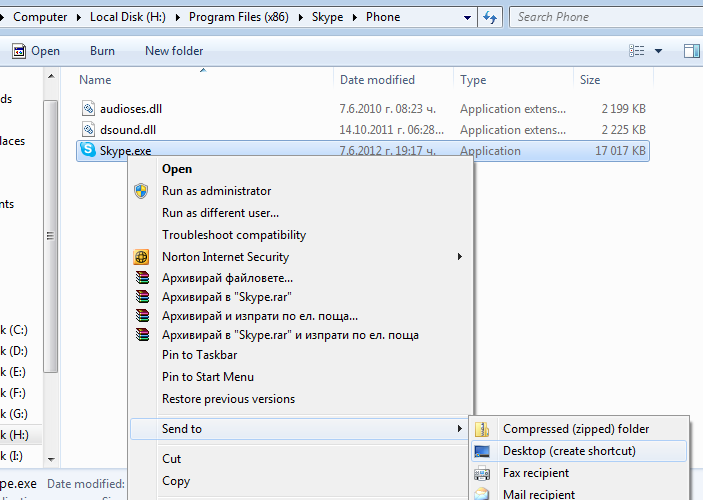Screen dimensions: 703x500
Task: Click the refresh button beside address bar
Action: [490, 17]
